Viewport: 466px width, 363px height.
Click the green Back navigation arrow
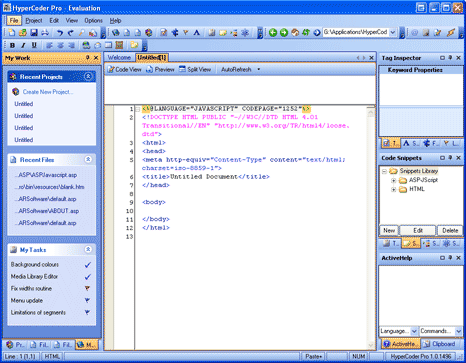click(273, 33)
